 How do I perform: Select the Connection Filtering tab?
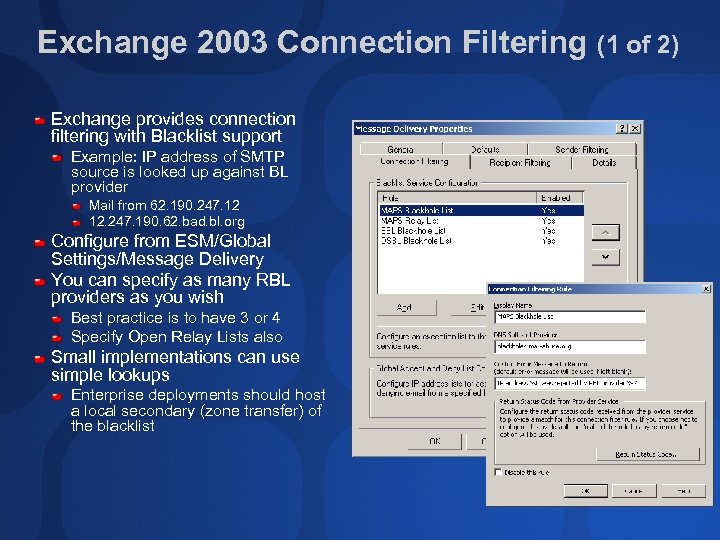click(414, 162)
